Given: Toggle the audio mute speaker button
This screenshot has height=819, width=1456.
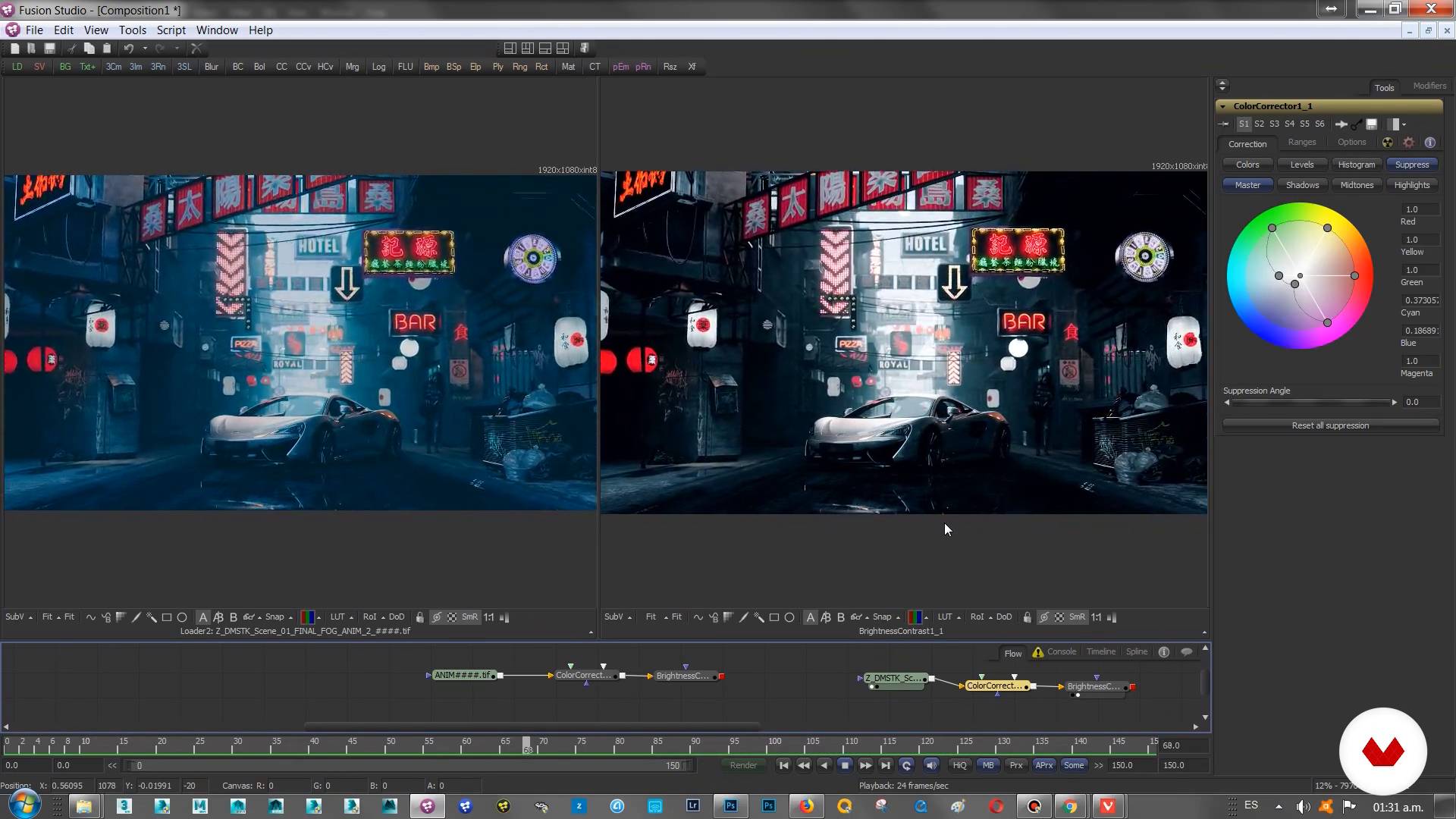Looking at the screenshot, I should (932, 765).
